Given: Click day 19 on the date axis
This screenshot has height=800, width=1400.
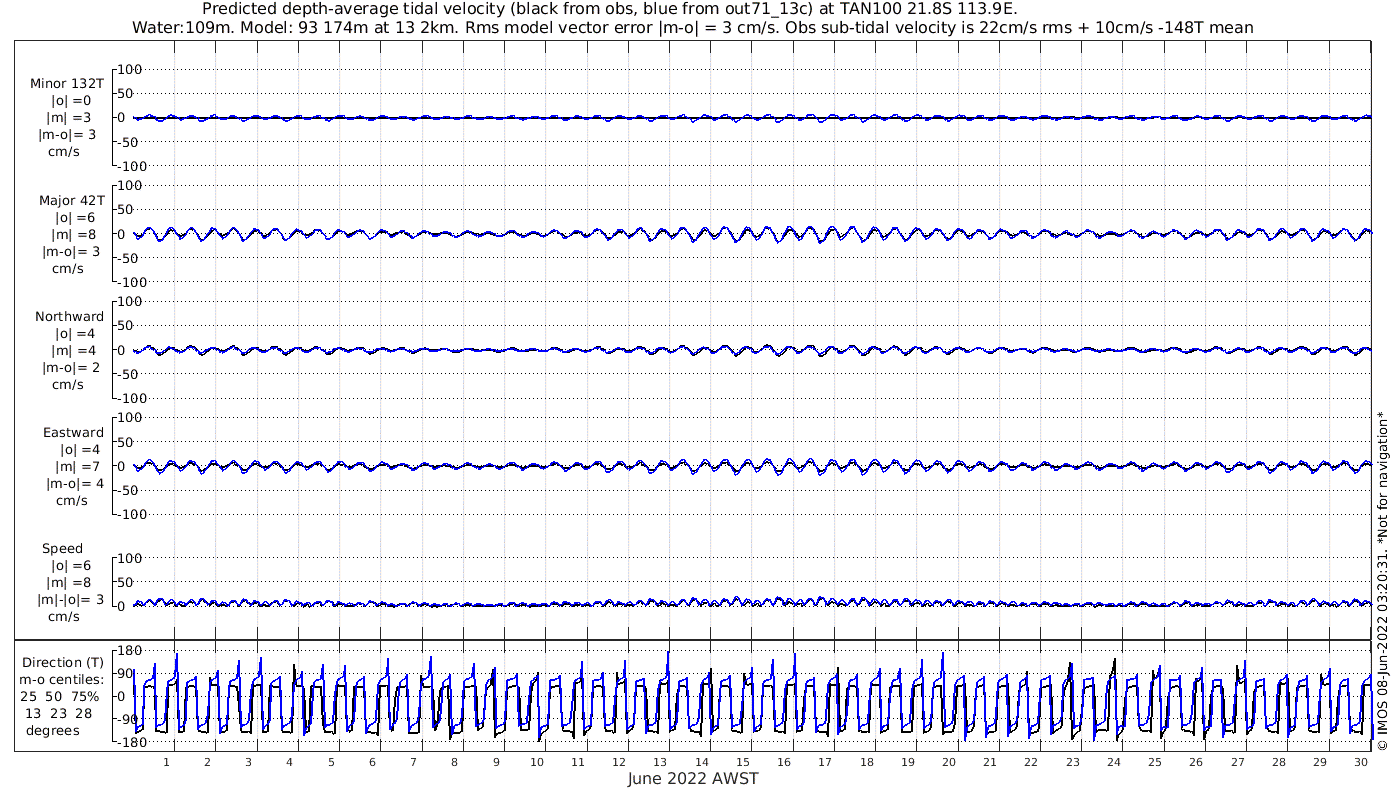Looking at the screenshot, I should 908,762.
